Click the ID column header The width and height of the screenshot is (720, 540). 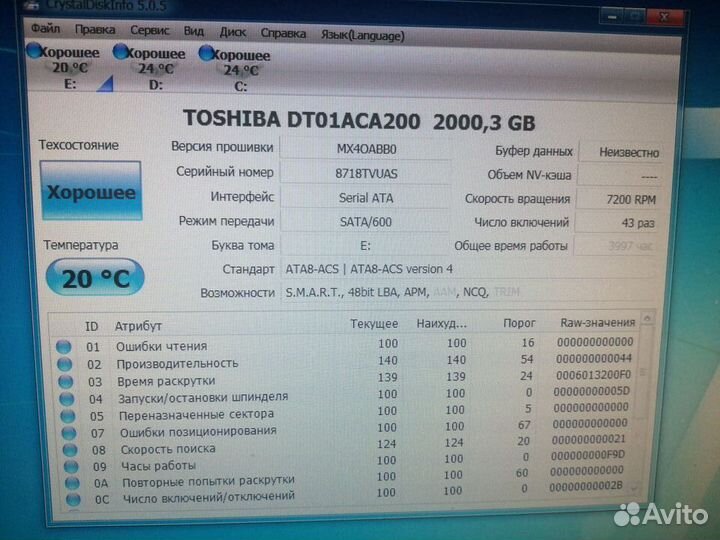[x=91, y=326]
